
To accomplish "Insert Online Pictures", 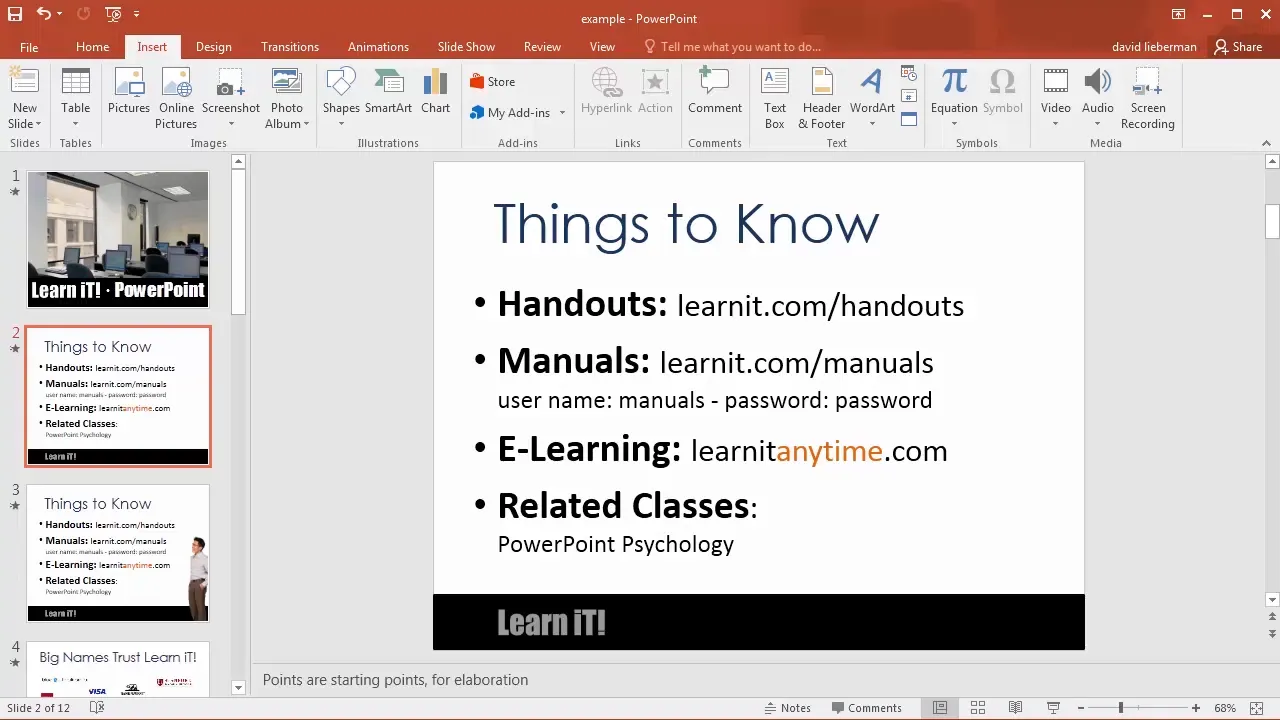I will 176,98.
